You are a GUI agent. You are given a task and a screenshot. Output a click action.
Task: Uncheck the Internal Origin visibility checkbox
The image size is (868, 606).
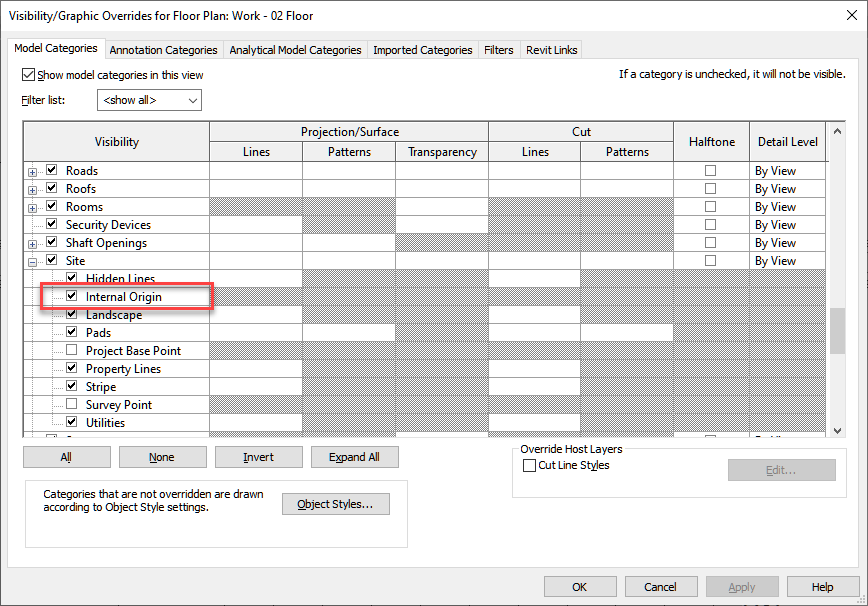click(71, 297)
